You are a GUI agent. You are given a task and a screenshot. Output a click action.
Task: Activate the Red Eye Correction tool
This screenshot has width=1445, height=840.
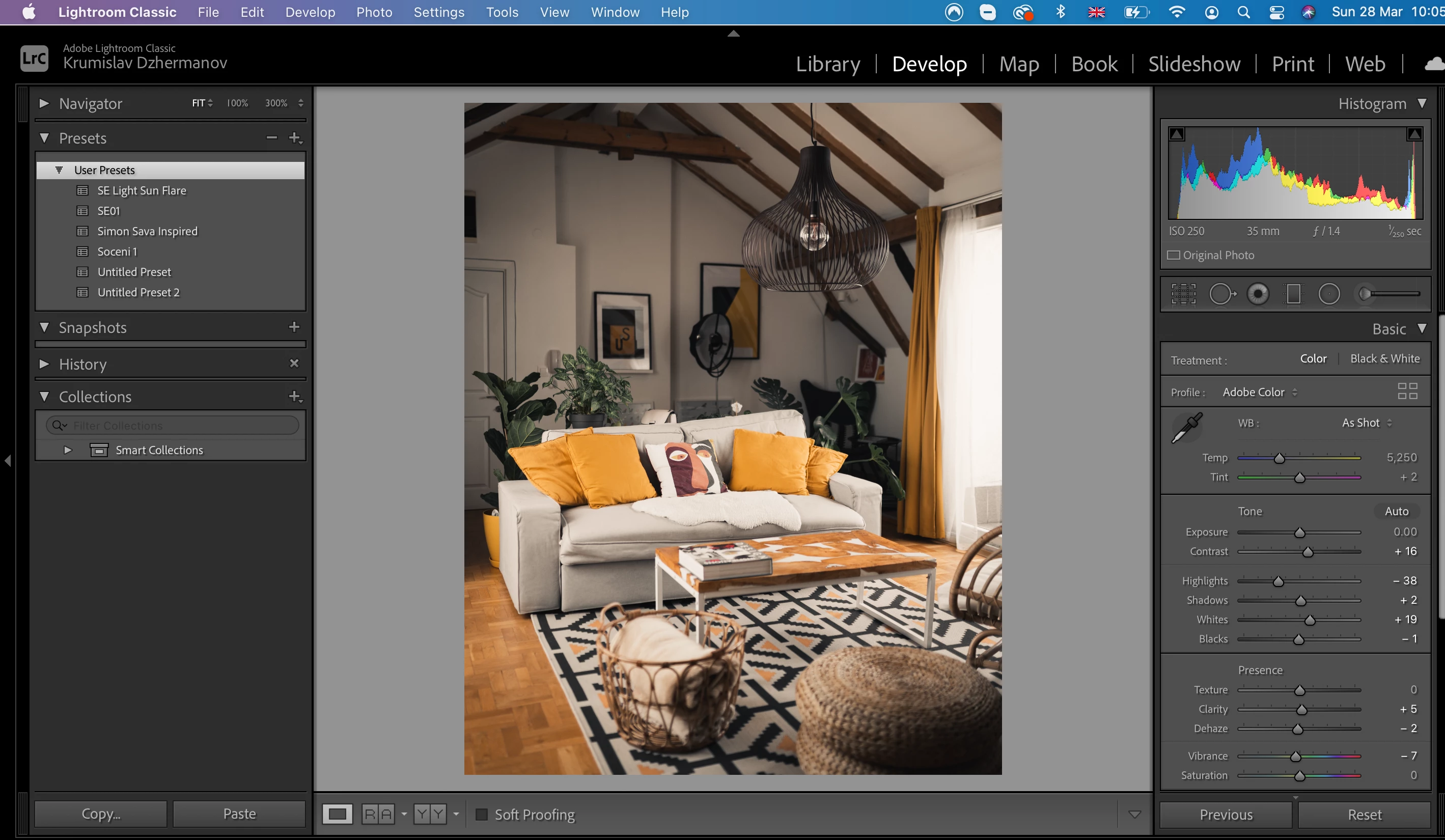click(1258, 294)
